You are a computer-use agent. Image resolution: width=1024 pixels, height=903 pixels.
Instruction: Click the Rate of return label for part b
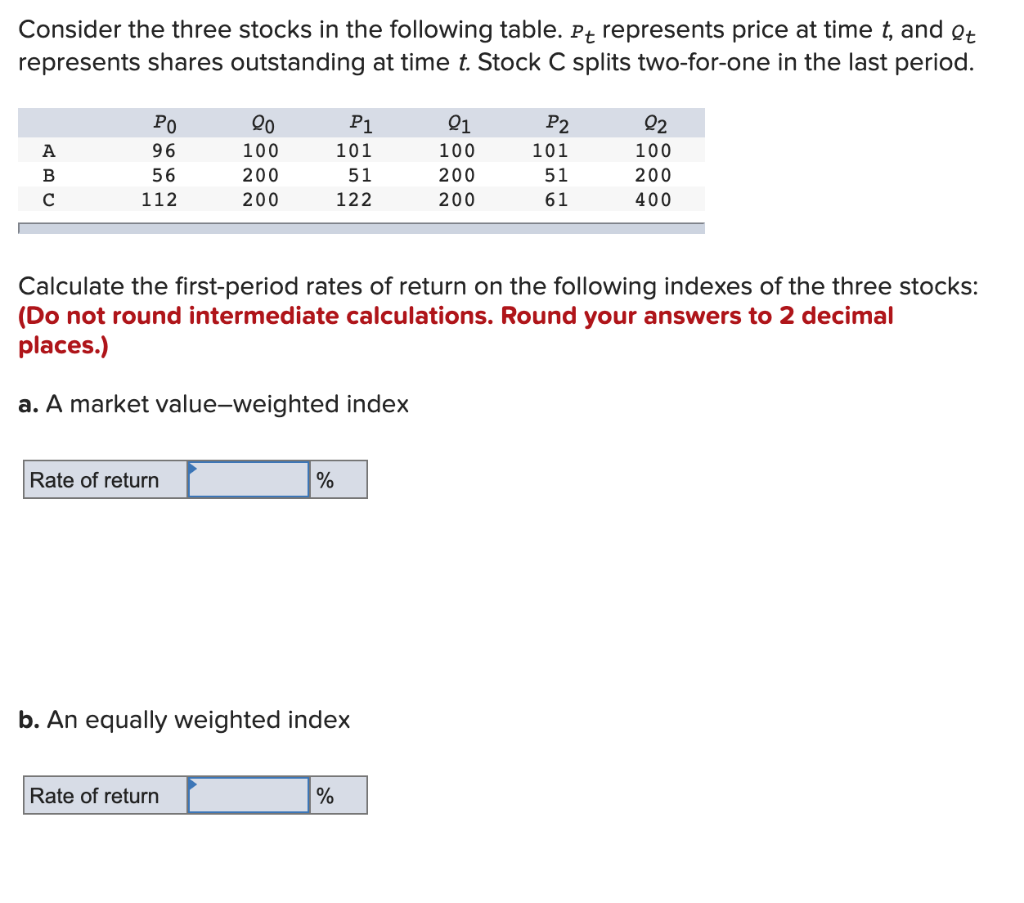[x=95, y=796]
